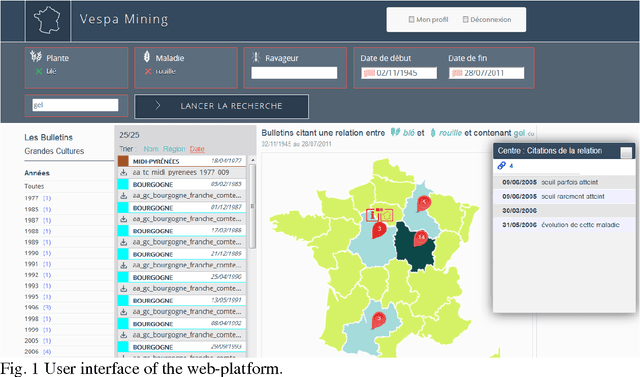Sort bulletins by Date
640x377 pixels.
[197, 149]
